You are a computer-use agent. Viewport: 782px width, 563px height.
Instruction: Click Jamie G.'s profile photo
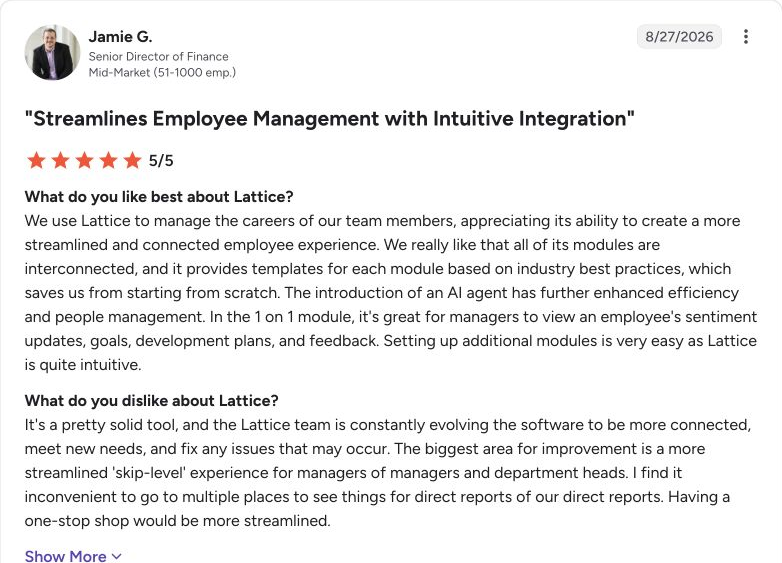click(x=52, y=52)
